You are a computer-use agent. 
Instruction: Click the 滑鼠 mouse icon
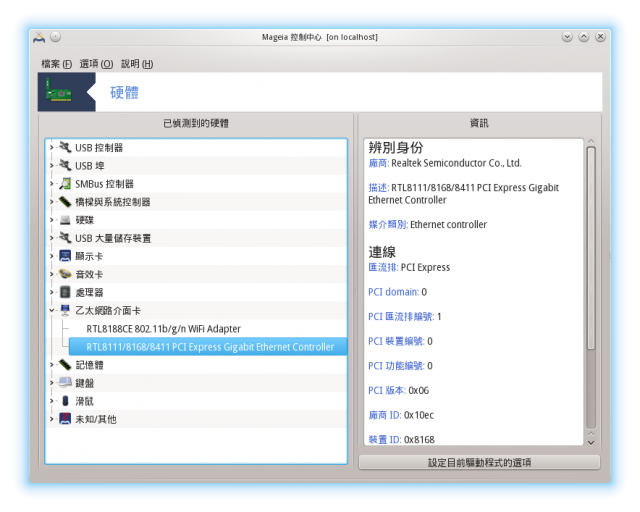[x=65, y=401]
